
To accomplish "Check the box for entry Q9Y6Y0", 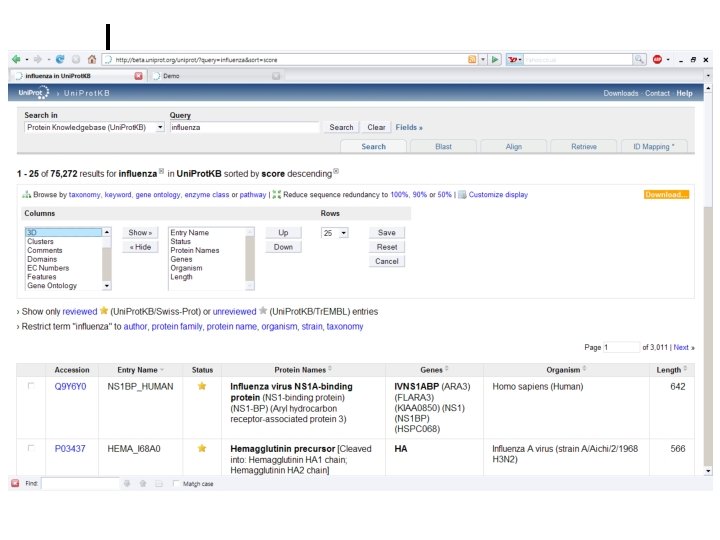I will click(31, 386).
